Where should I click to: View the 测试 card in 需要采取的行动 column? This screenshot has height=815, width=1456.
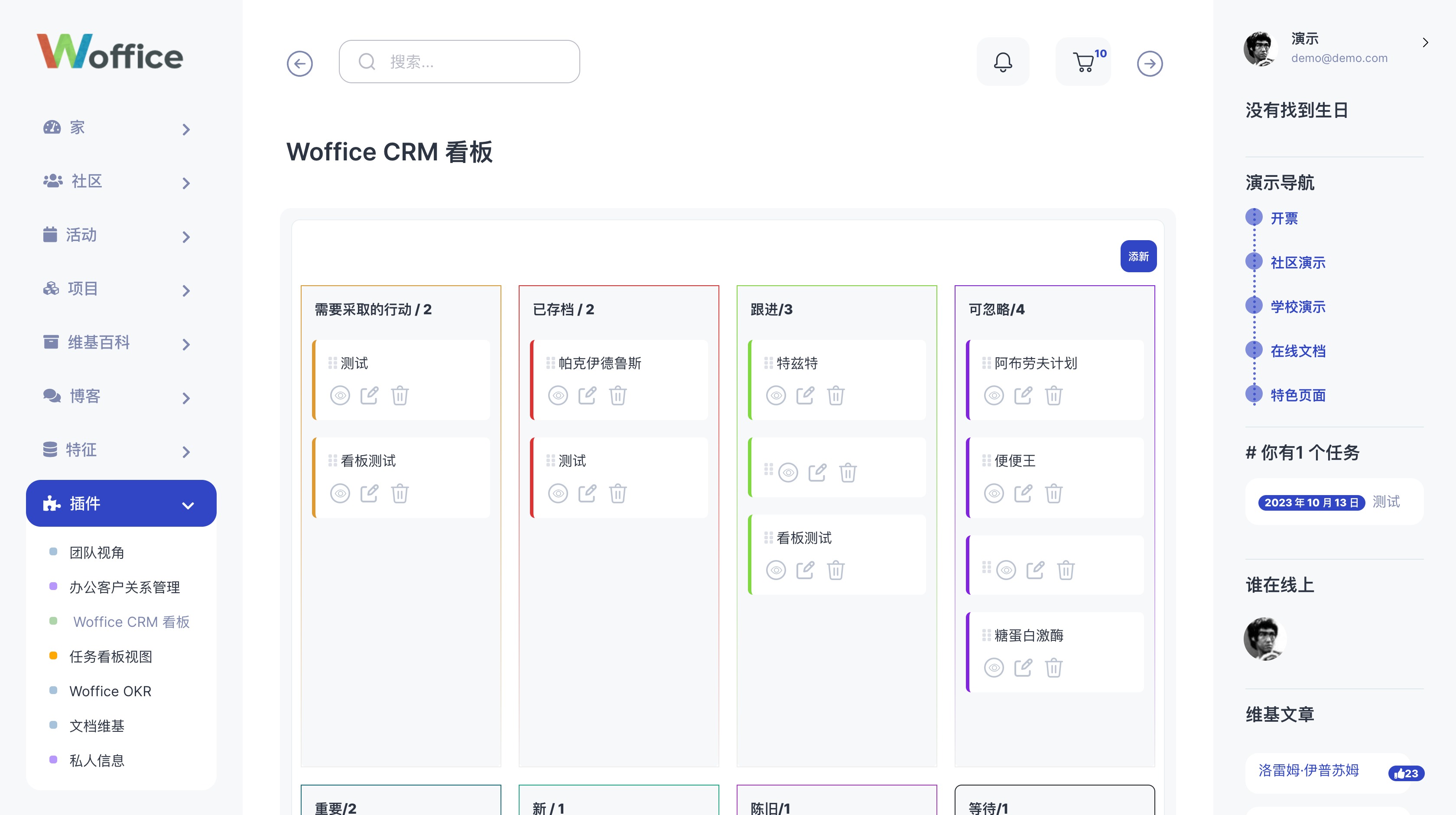[340, 395]
